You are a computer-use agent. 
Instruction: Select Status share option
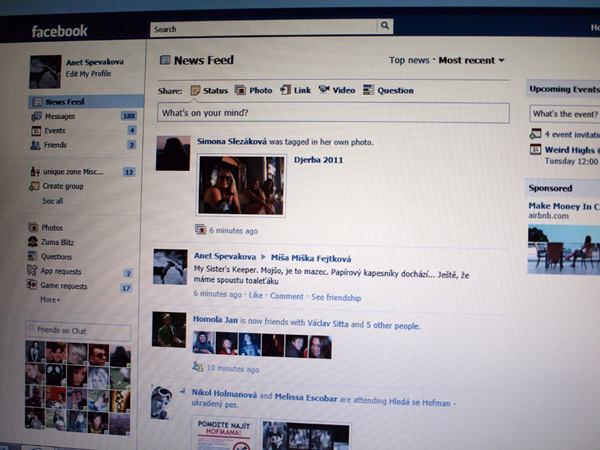tap(215, 91)
